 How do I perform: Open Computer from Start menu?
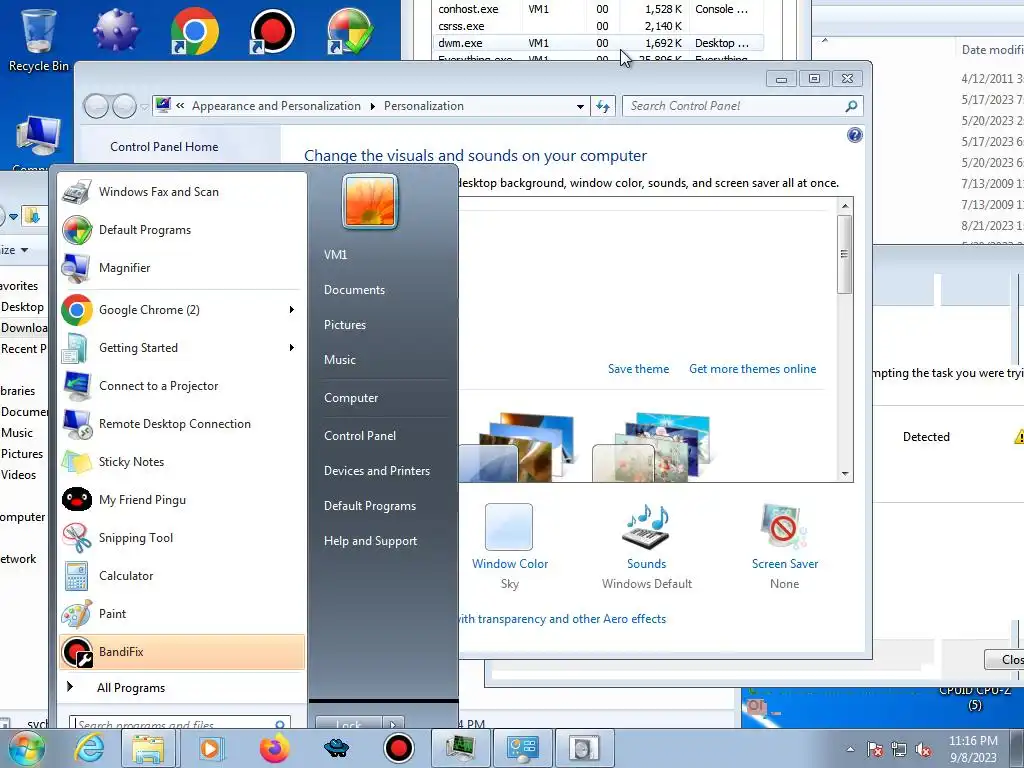click(351, 398)
